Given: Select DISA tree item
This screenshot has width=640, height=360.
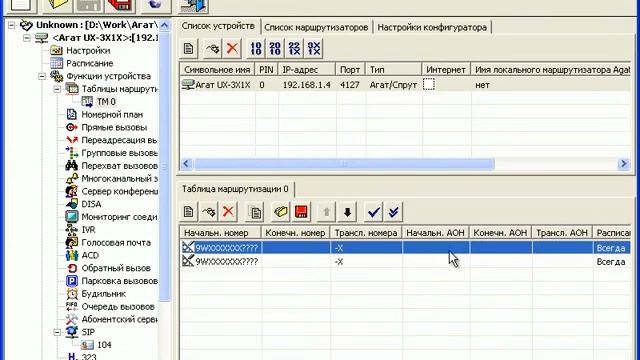Looking at the screenshot, I should 91,204.
